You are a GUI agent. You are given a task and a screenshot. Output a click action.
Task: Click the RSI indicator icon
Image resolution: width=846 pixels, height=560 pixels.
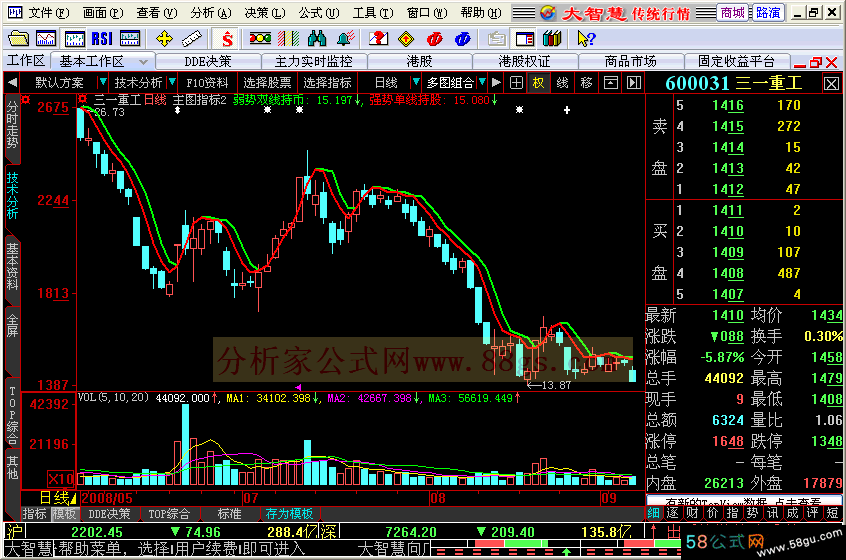[x=101, y=39]
